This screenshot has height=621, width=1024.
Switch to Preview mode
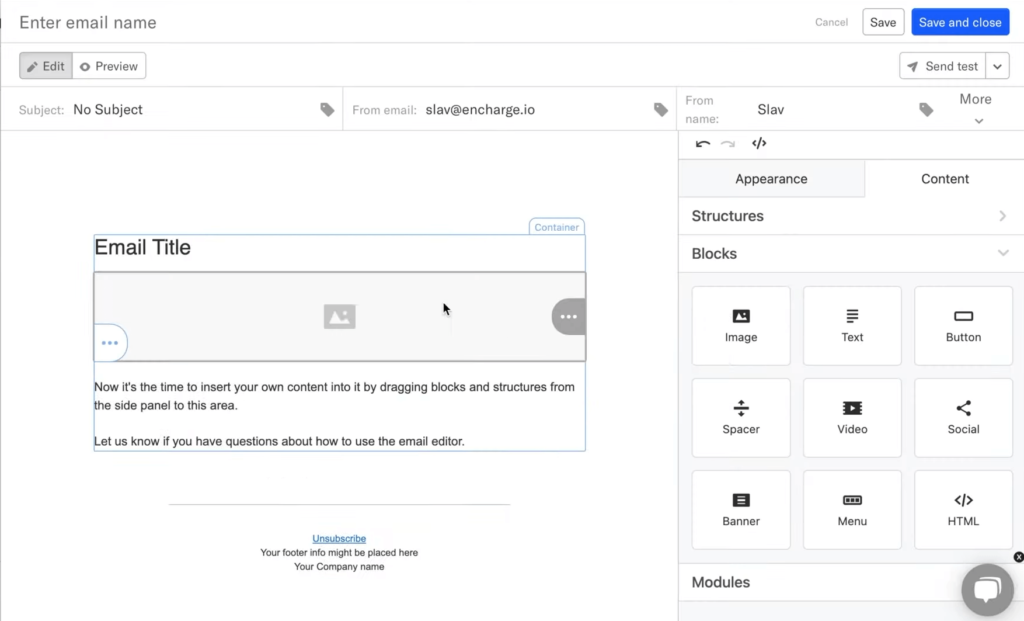(109, 66)
